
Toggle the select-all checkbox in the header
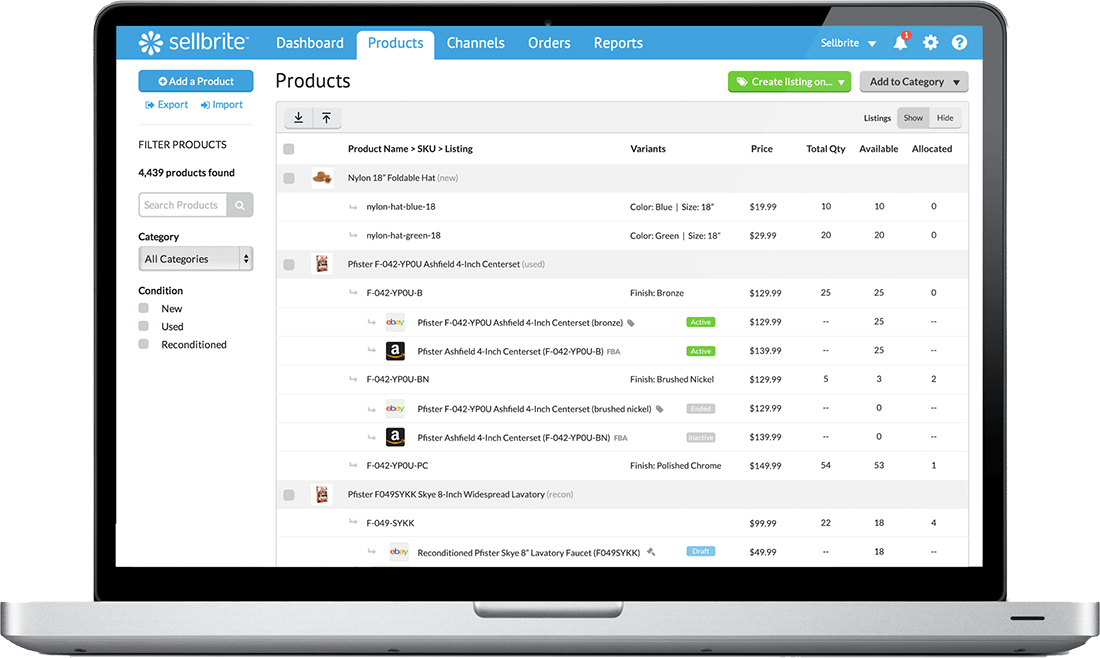(x=288, y=149)
